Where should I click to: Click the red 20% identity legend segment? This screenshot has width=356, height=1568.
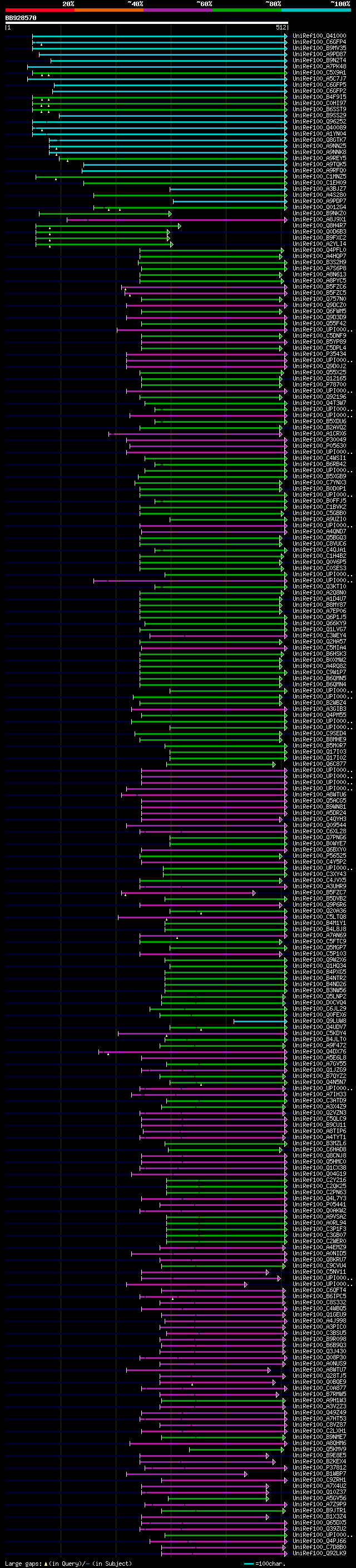(39, 10)
